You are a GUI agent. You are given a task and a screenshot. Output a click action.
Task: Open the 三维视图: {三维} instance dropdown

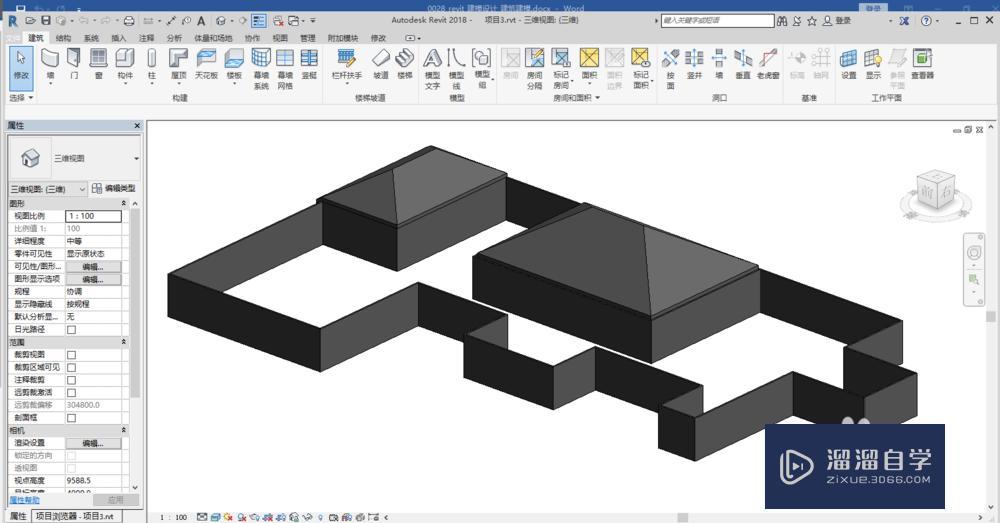tap(82, 189)
